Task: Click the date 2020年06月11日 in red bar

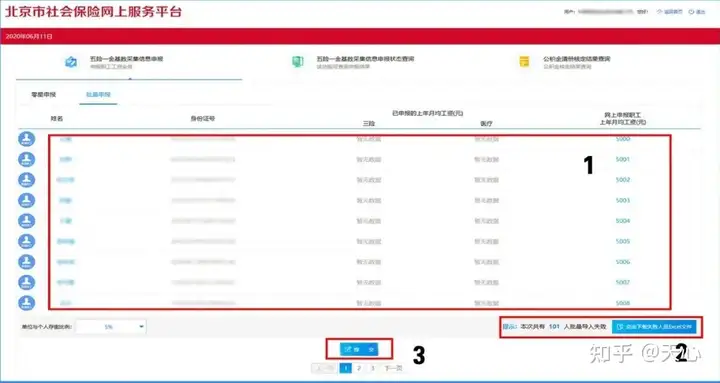Action: (29, 36)
